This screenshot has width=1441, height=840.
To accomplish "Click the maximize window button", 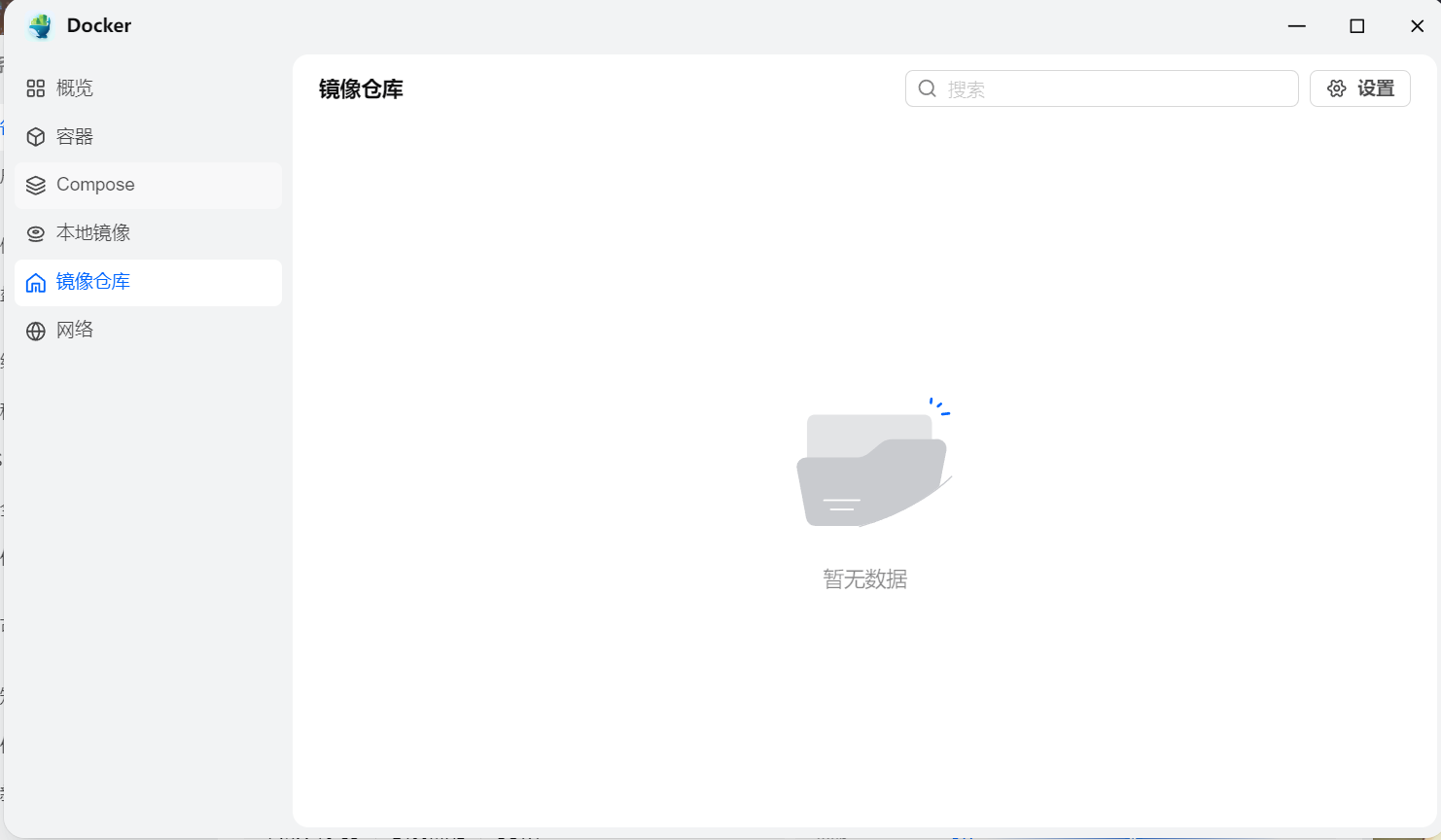I will coord(1357,26).
